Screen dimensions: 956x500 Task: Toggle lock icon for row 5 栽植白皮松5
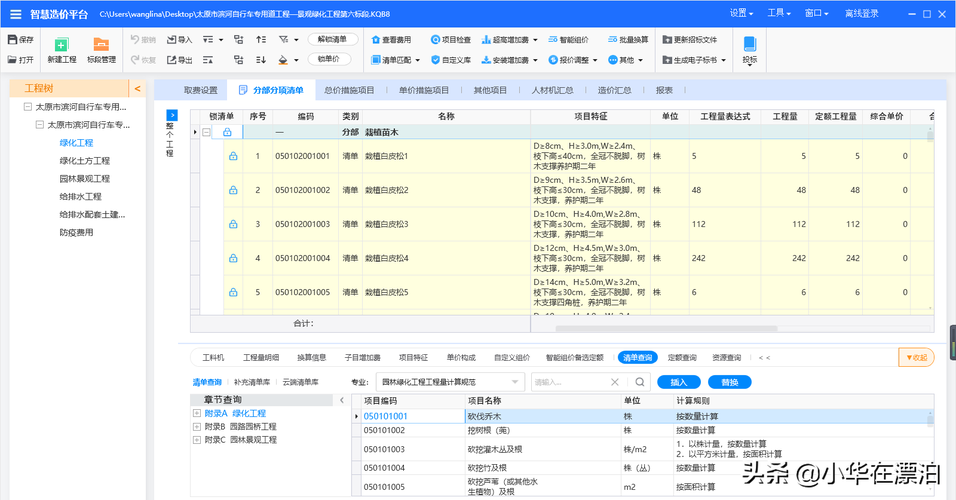tap(233, 292)
